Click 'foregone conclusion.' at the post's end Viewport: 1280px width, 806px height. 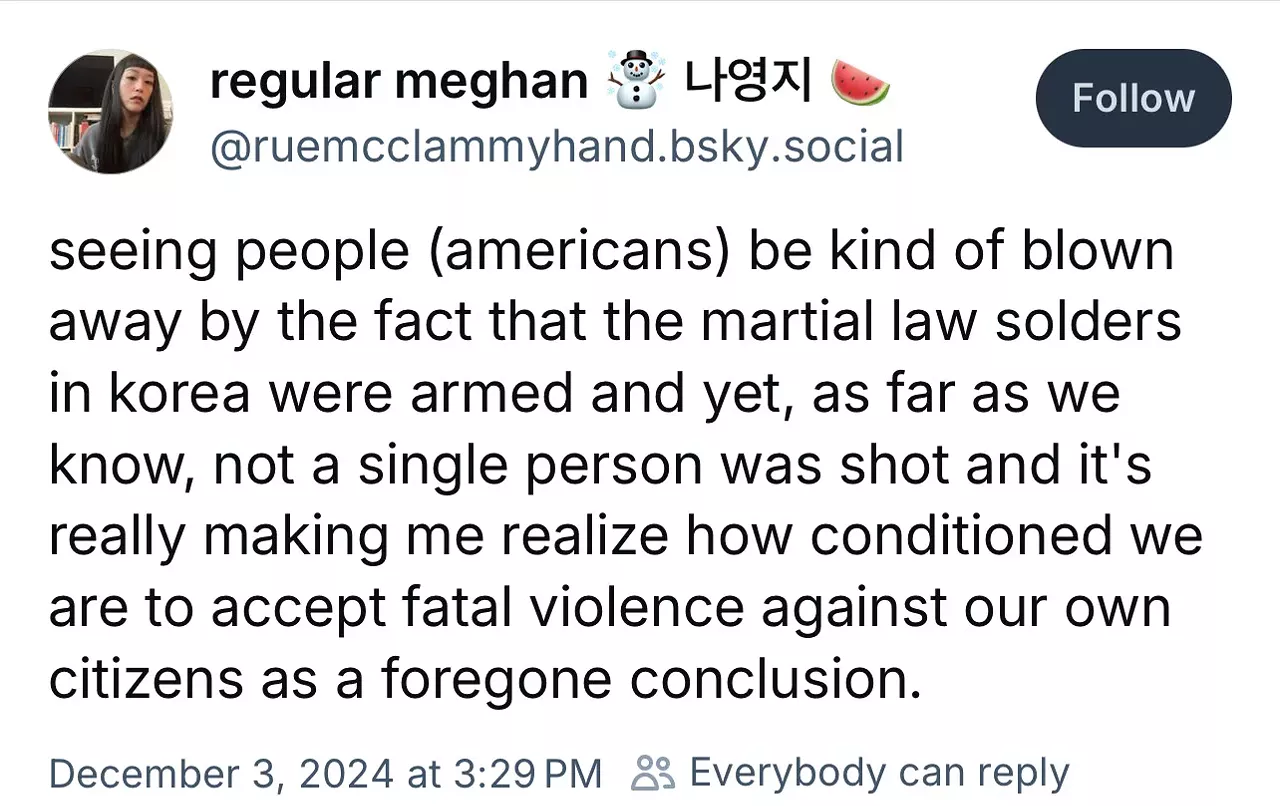[x=651, y=680]
